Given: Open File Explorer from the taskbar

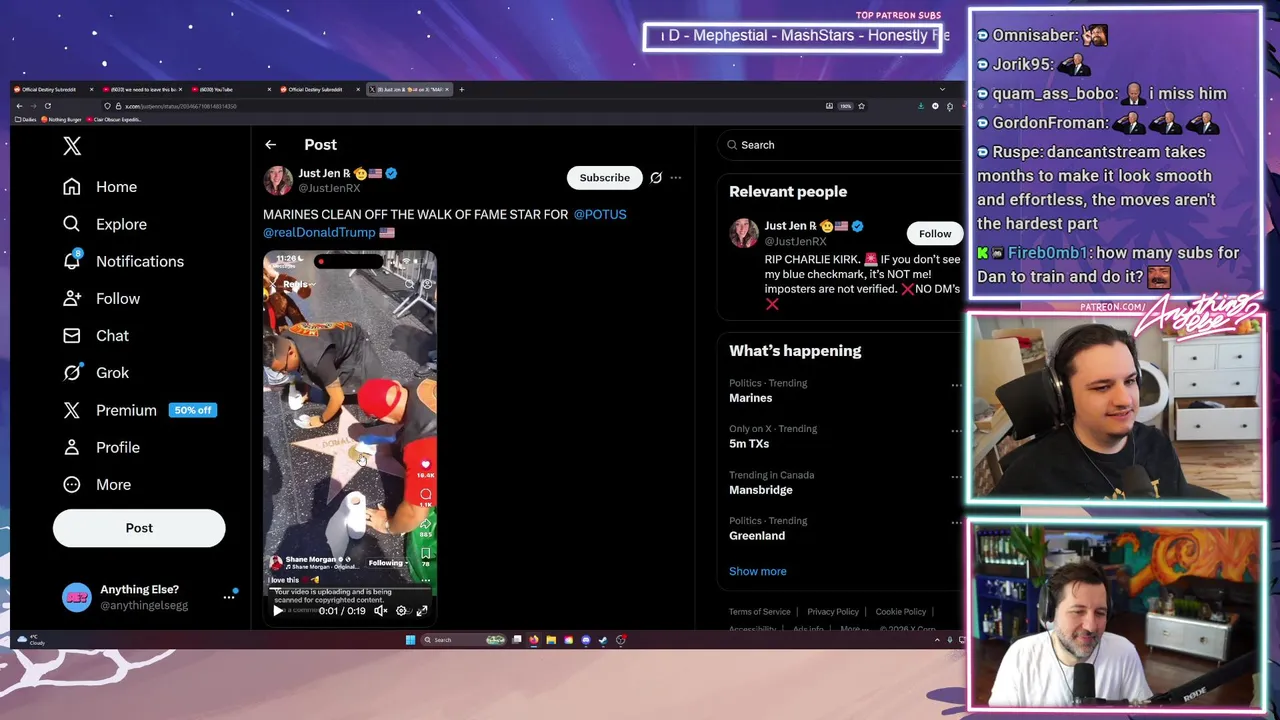Looking at the screenshot, I should (x=551, y=640).
